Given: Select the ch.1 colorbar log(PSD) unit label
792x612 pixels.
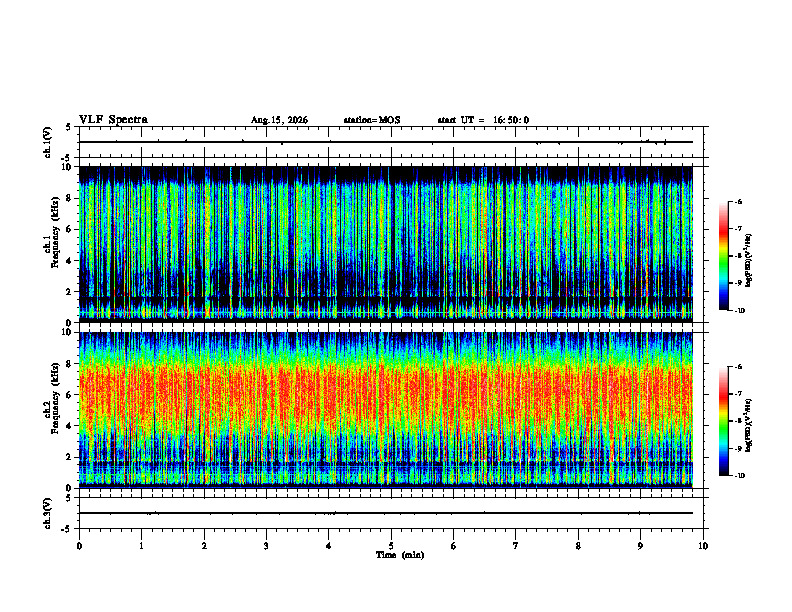Looking at the screenshot, I should click(749, 261).
